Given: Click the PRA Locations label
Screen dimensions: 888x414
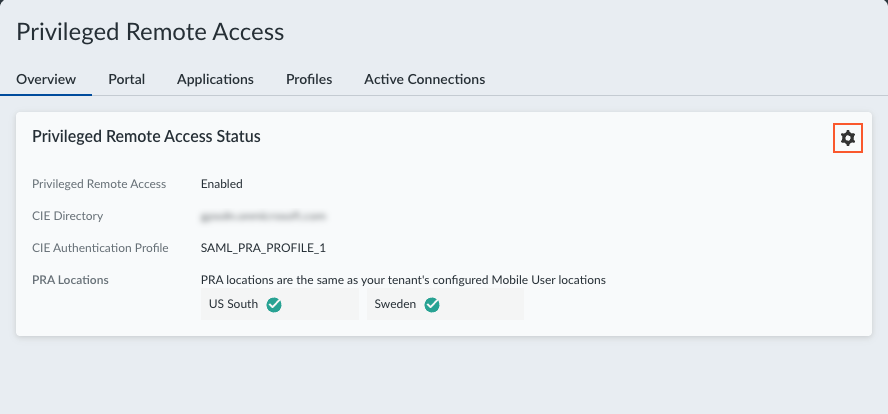Looking at the screenshot, I should (x=70, y=280).
